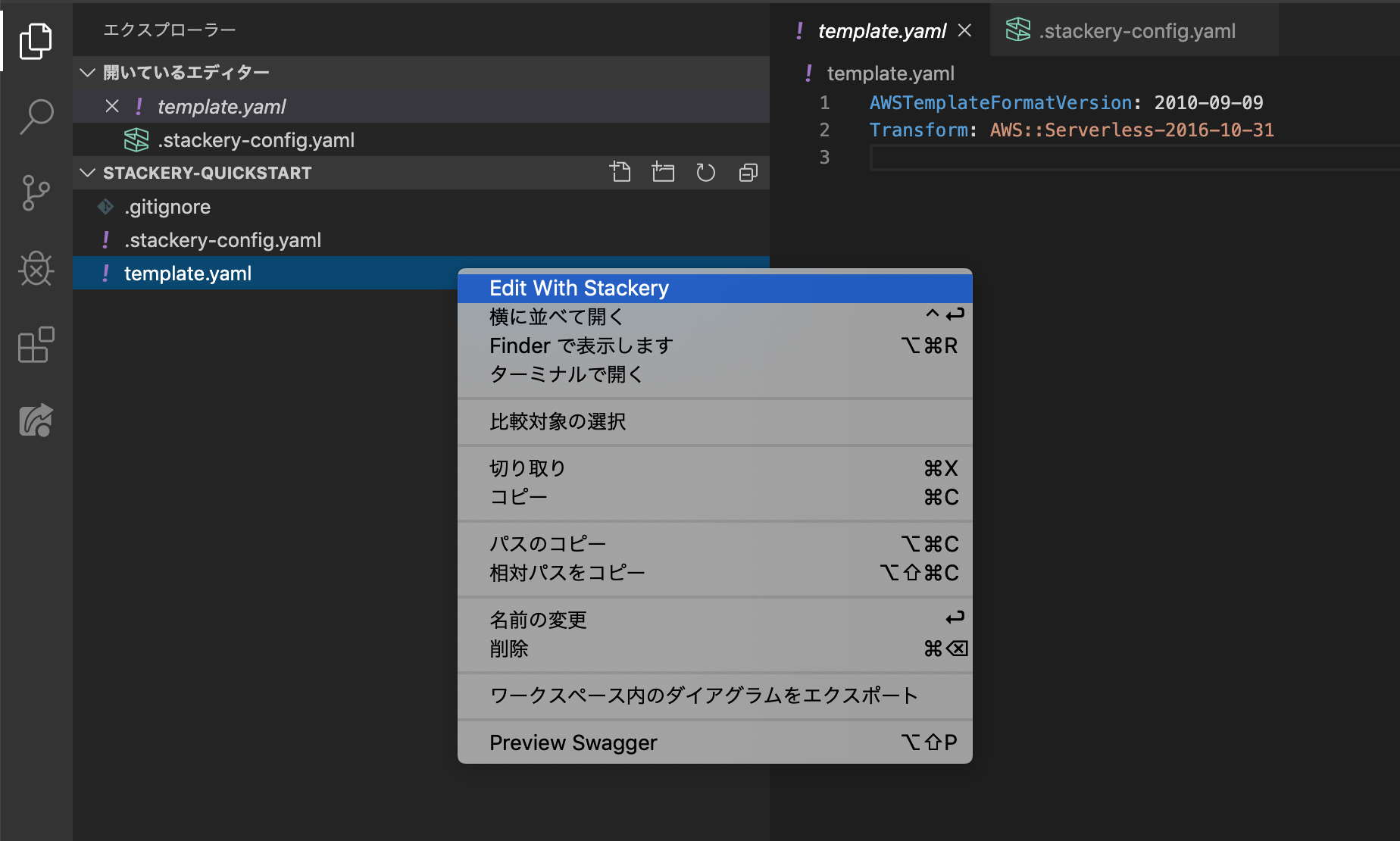Select 切り取り in the context menu

point(714,468)
